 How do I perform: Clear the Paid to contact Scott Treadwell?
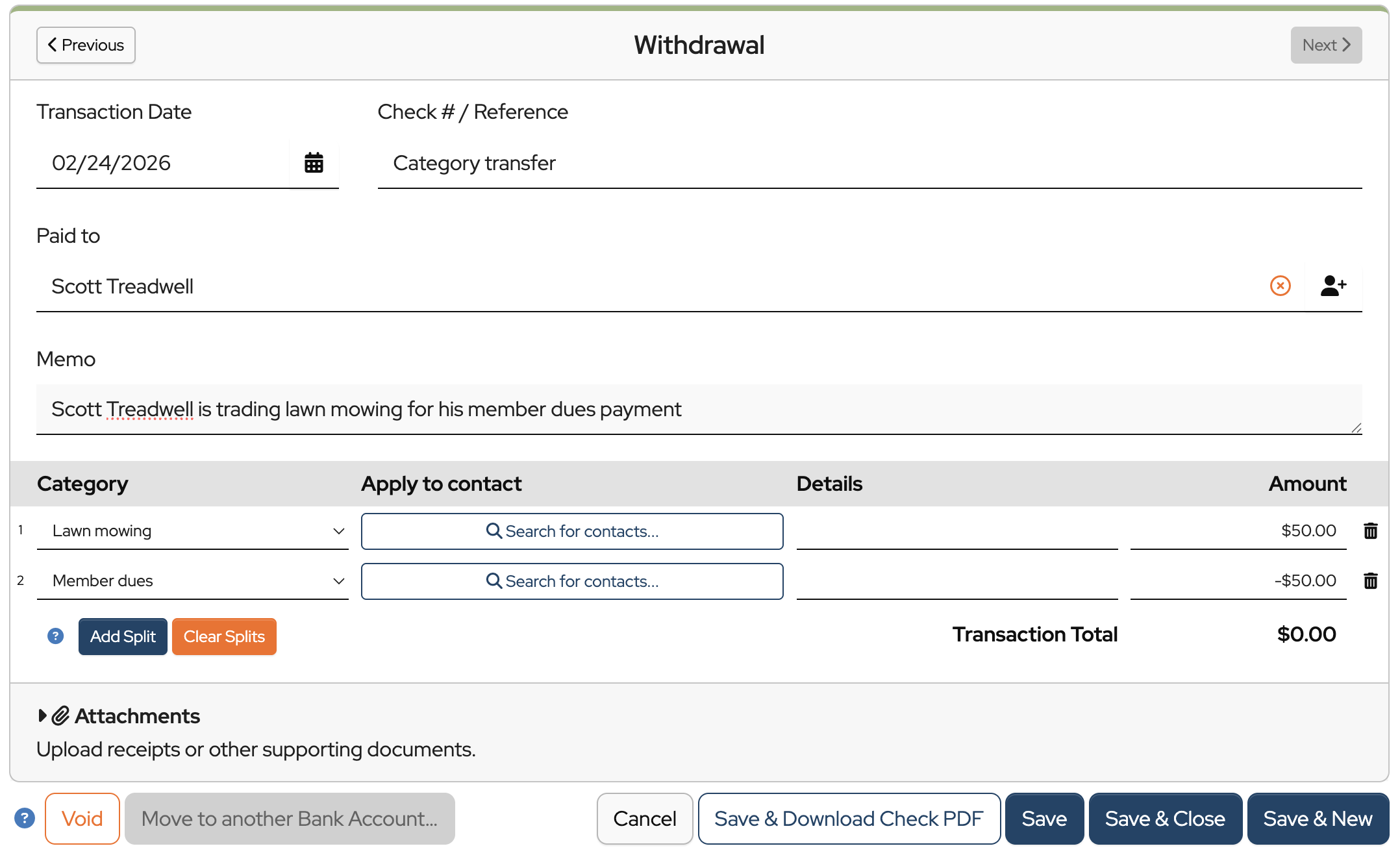click(x=1280, y=286)
